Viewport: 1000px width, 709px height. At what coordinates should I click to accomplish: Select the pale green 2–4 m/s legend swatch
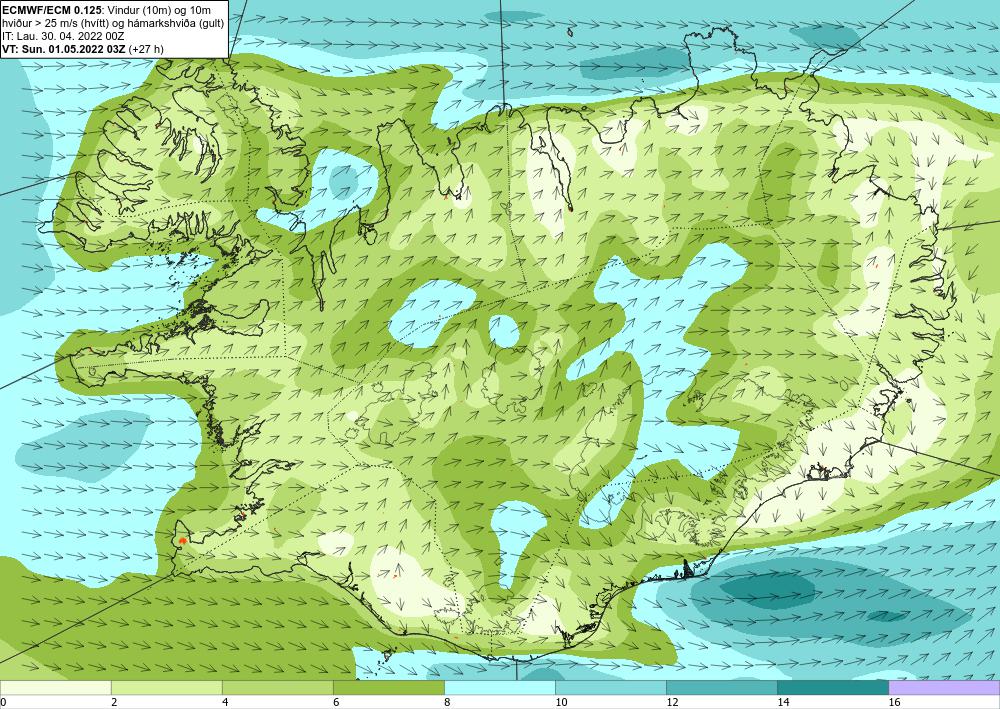coord(166,687)
